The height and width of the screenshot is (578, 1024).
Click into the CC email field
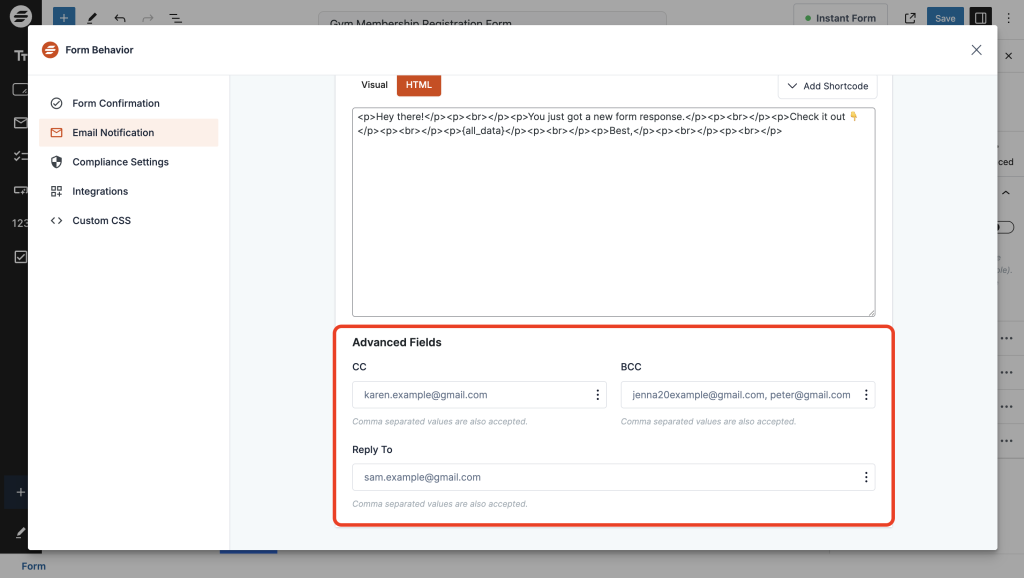click(470, 395)
